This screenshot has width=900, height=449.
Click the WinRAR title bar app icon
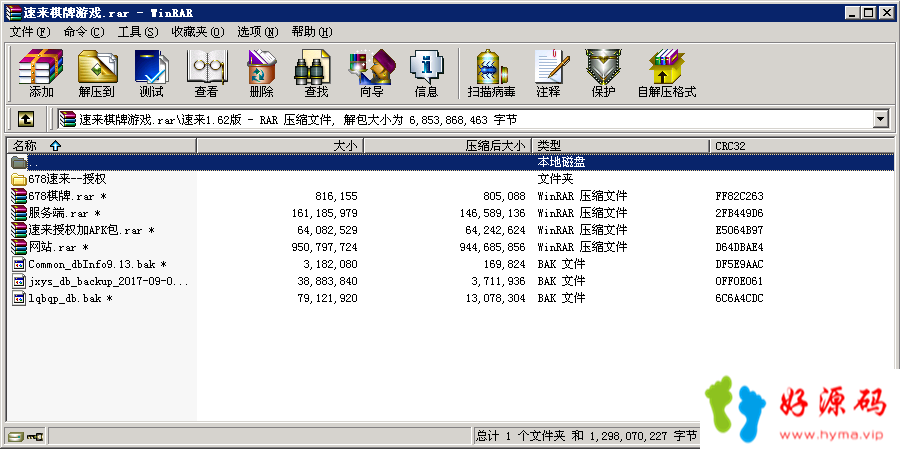click(x=15, y=12)
